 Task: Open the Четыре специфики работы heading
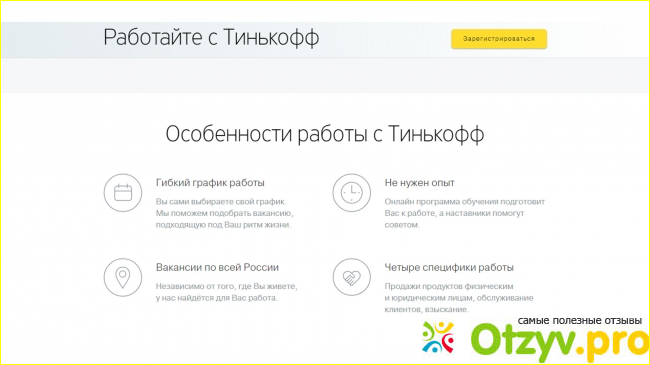pyautogui.click(x=449, y=268)
